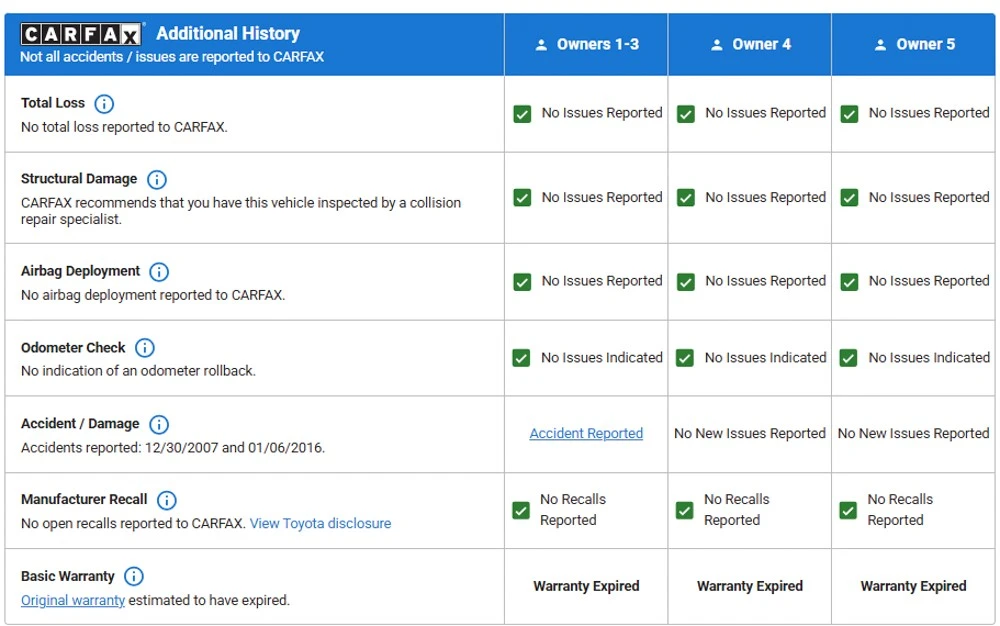Click 'No Issues Indicated' under Owners 1-3
The image size is (1000, 626).
(602, 358)
